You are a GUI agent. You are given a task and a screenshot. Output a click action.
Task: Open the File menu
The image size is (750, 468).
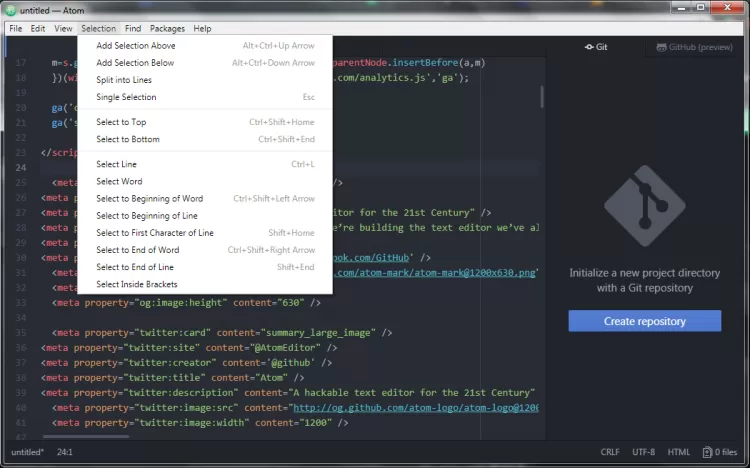pos(16,29)
